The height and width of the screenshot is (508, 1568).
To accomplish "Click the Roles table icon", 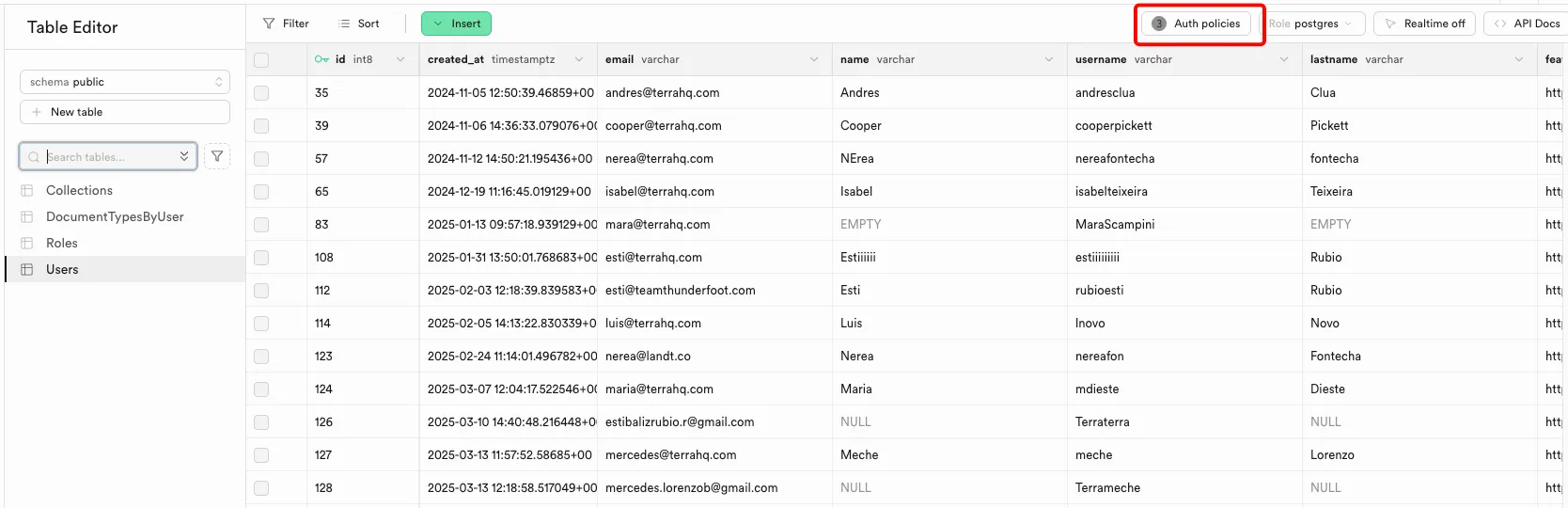I will pos(27,243).
